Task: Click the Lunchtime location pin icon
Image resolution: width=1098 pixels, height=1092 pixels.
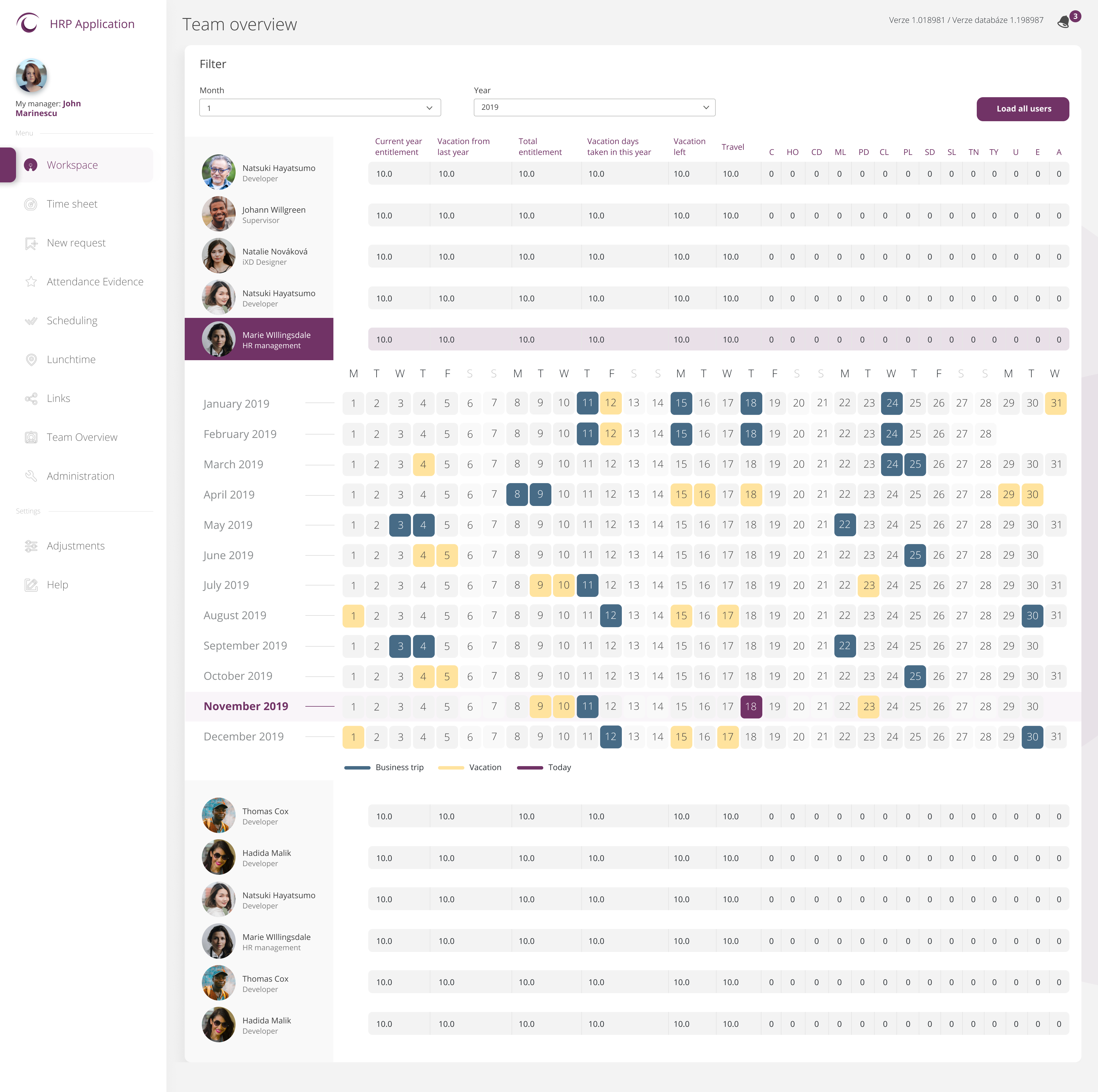Action: tap(31, 360)
